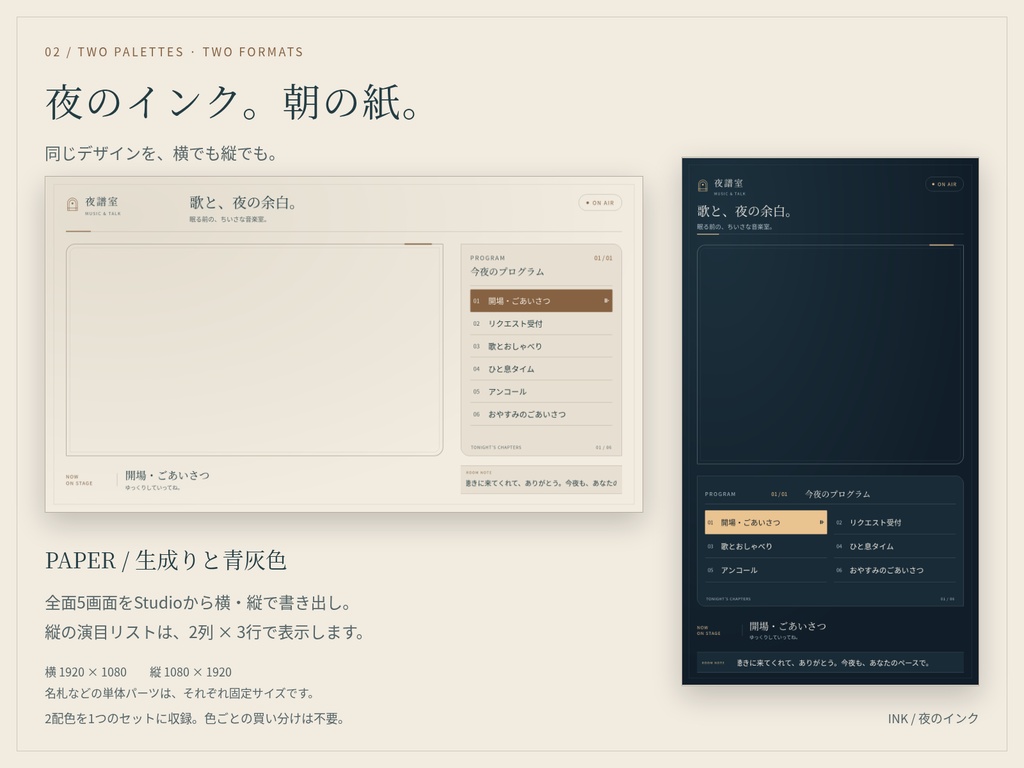1024x768 pixels.
Task: Click now-on-stage 開場・ごあいさつ in ink mockup
Action: 788,626
